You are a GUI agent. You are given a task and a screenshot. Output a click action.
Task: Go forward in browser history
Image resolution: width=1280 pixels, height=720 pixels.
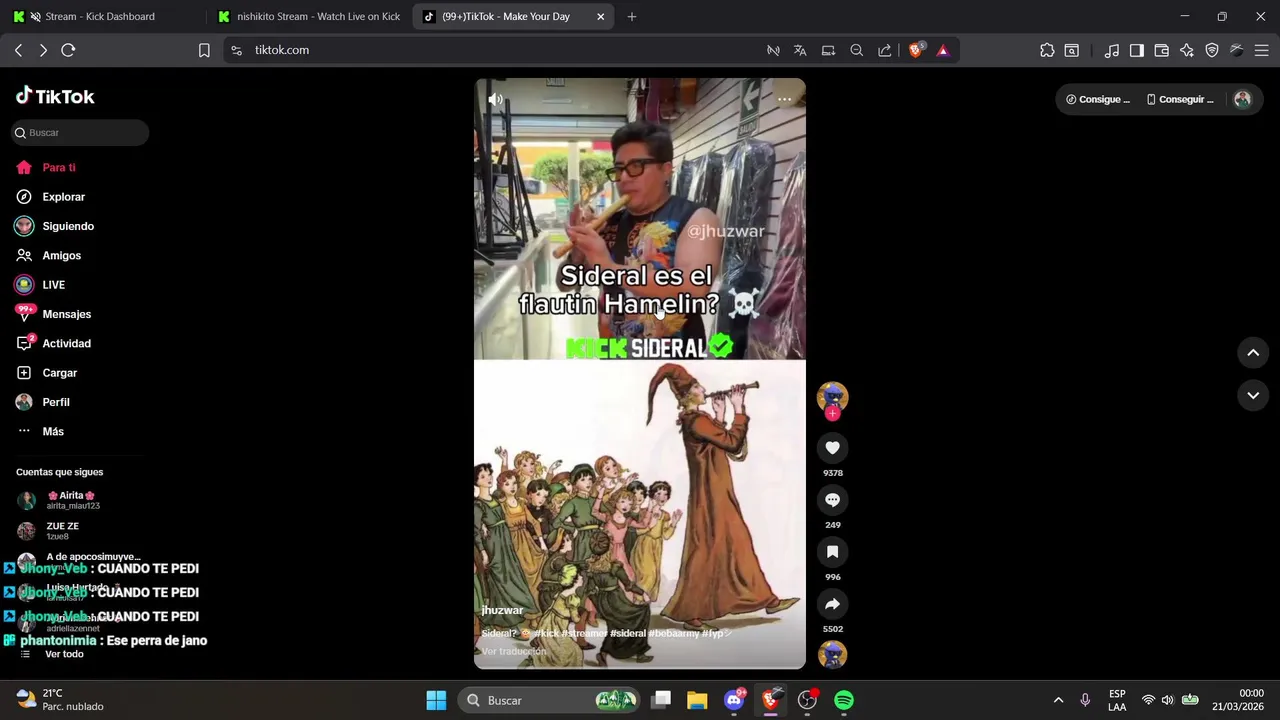tap(43, 50)
